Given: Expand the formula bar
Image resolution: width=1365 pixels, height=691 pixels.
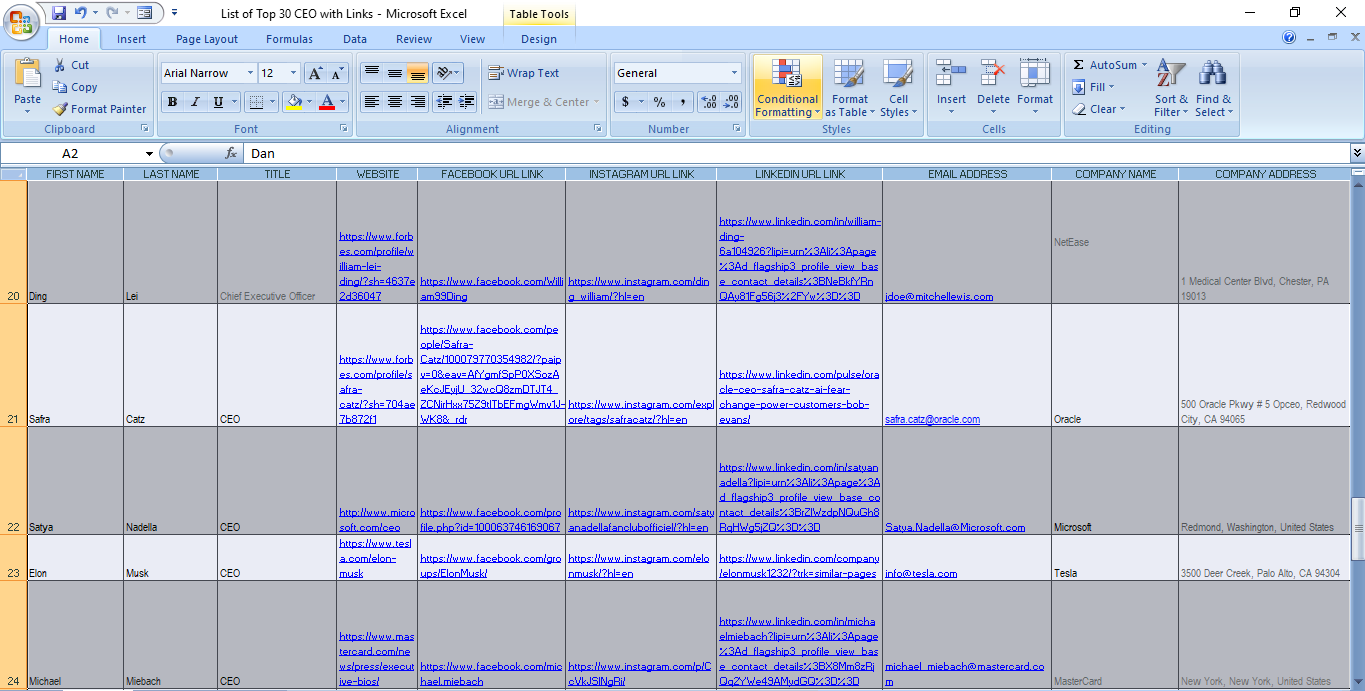Looking at the screenshot, I should (1357, 153).
